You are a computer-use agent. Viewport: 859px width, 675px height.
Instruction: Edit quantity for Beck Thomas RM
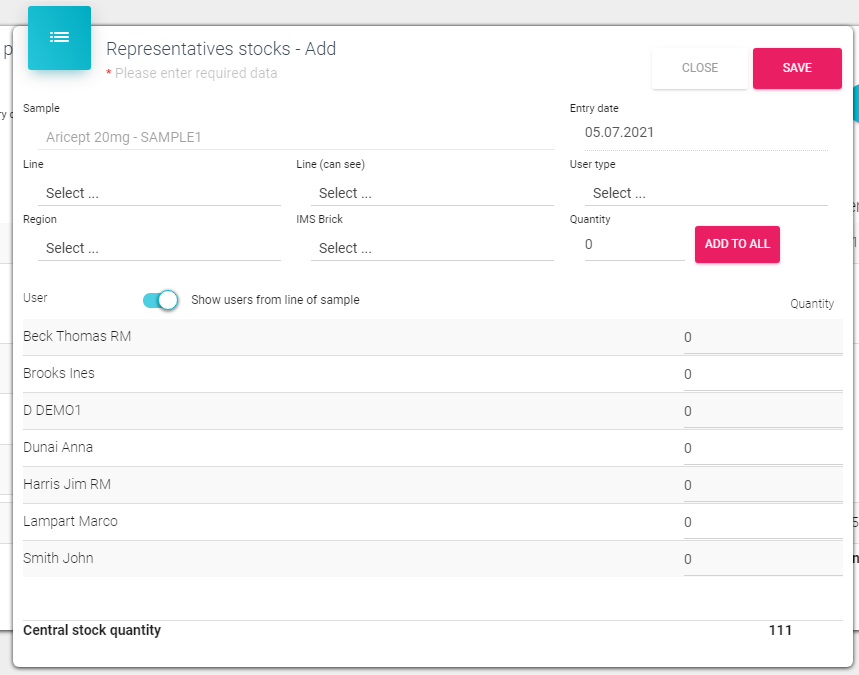(x=762, y=338)
